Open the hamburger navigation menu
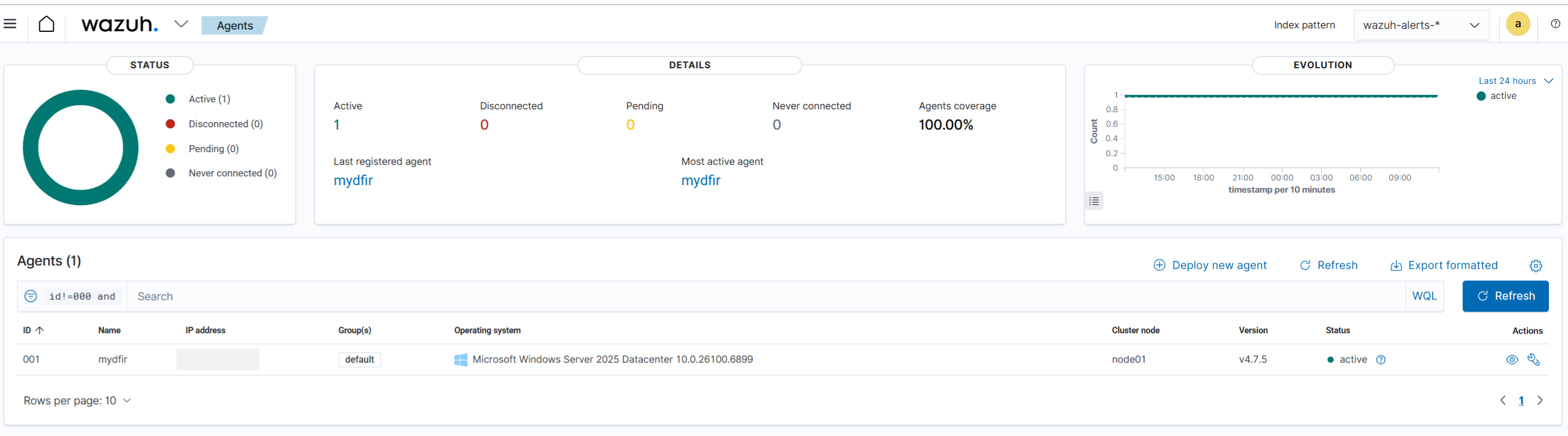The height and width of the screenshot is (436, 1568). click(x=10, y=24)
